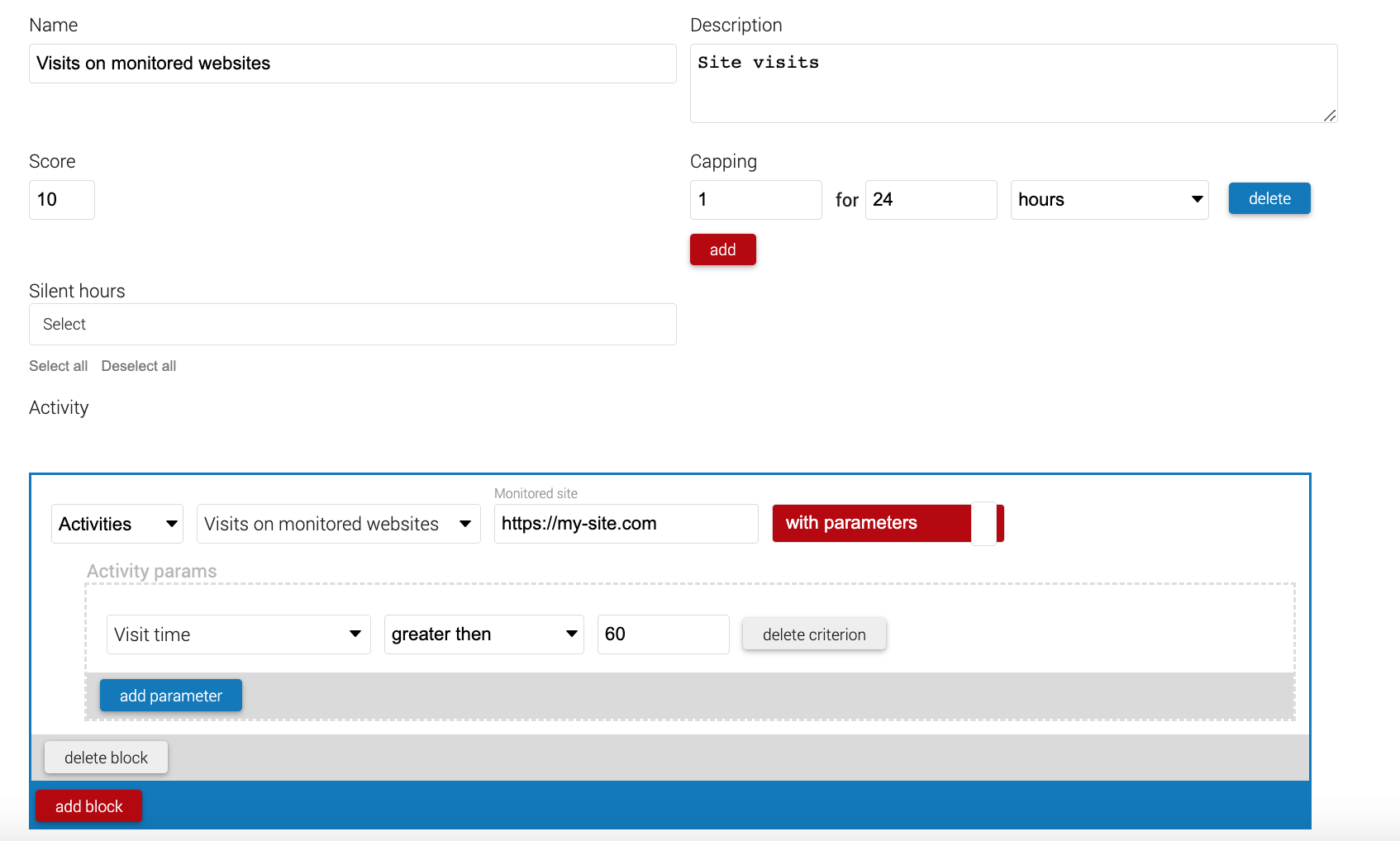1400x841 pixels.
Task: Focus the Monitored site URL field
Action: coord(626,524)
